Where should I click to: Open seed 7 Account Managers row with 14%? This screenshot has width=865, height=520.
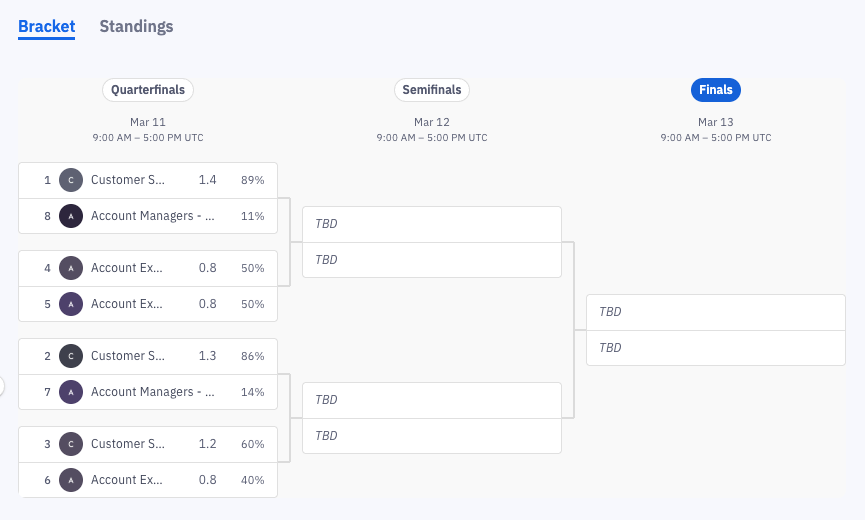[148, 392]
